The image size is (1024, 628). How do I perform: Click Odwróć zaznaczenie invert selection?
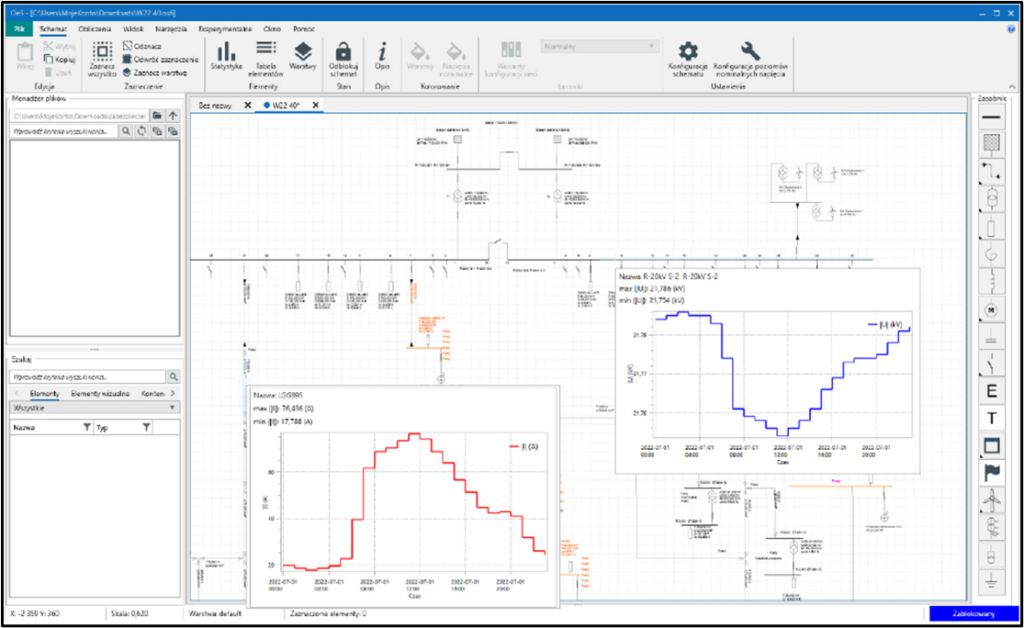tap(161, 59)
